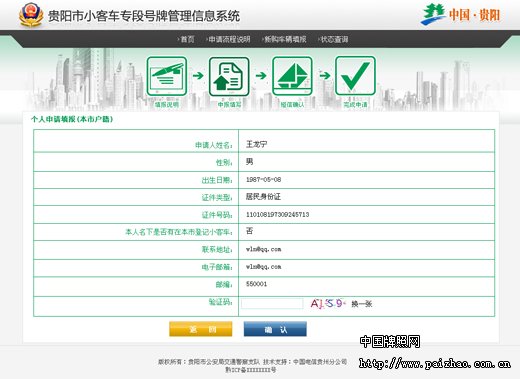
Task: Click the 中国·贵阳 logo
Action: (460, 15)
